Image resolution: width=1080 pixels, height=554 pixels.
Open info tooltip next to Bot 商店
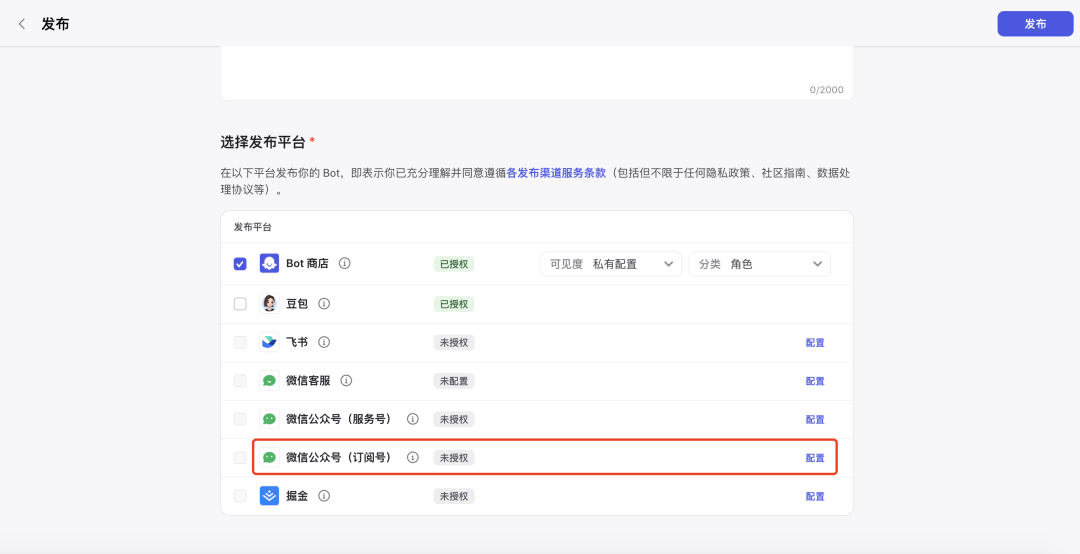point(345,263)
